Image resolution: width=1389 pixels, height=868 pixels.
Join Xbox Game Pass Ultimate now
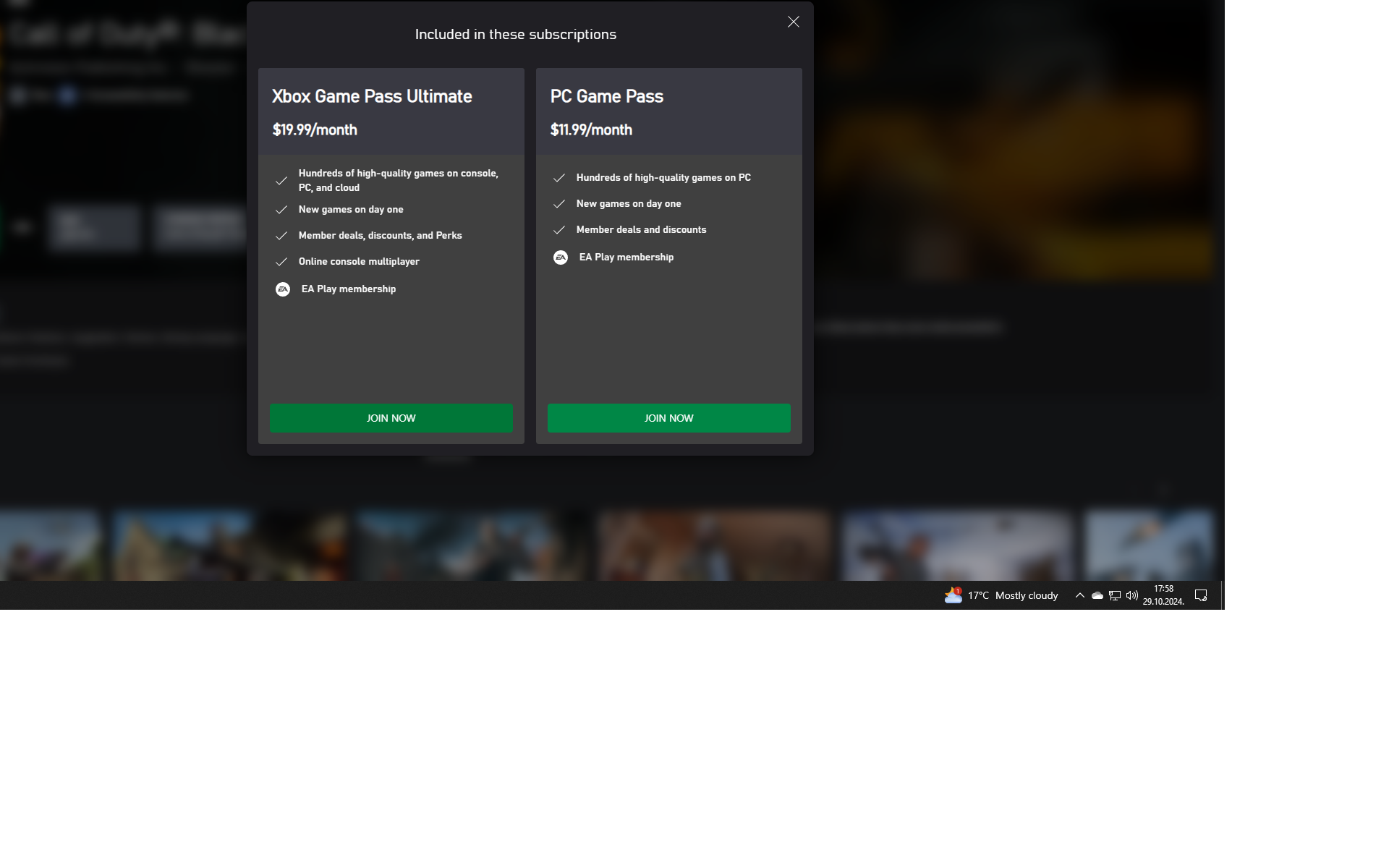click(x=391, y=418)
